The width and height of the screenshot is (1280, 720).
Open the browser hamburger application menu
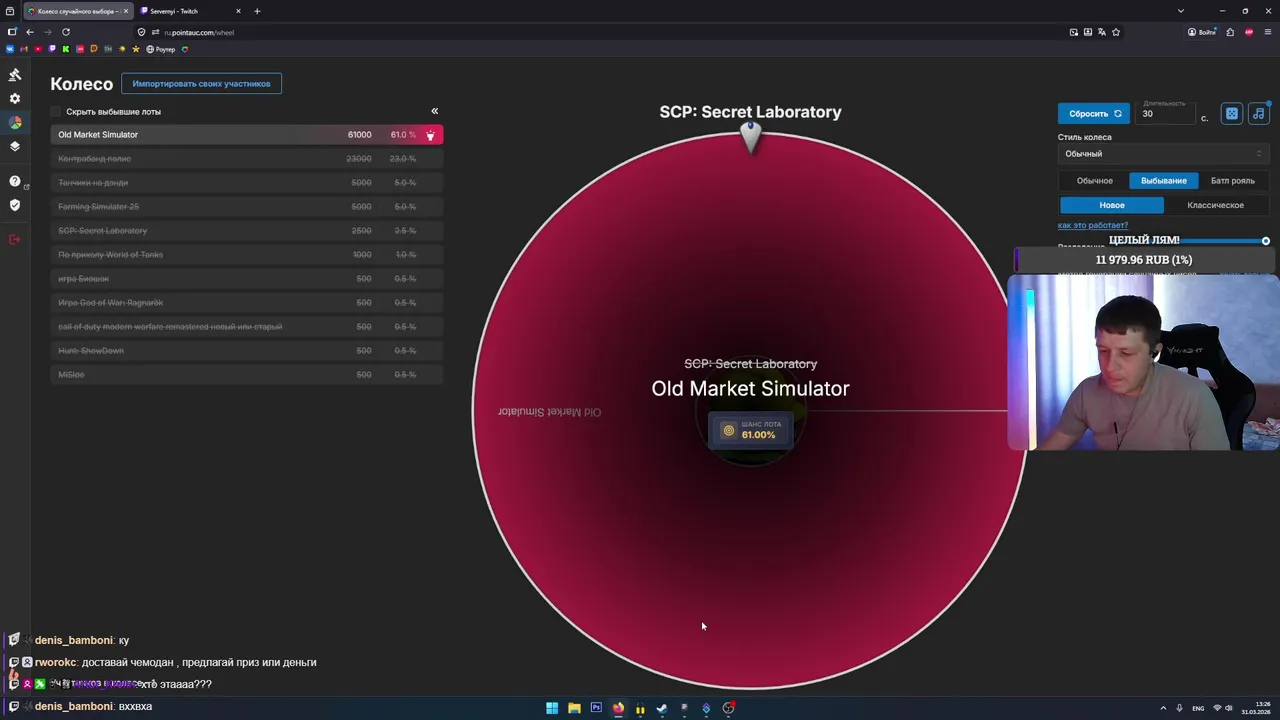point(1267,32)
